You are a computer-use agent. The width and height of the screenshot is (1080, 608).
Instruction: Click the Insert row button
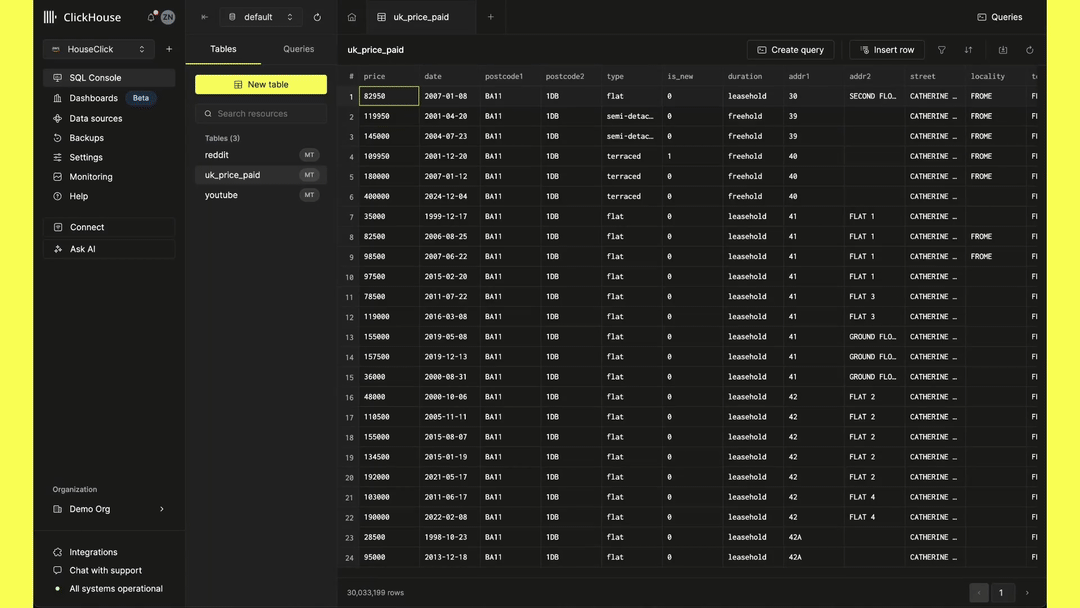pyautogui.click(x=886, y=50)
